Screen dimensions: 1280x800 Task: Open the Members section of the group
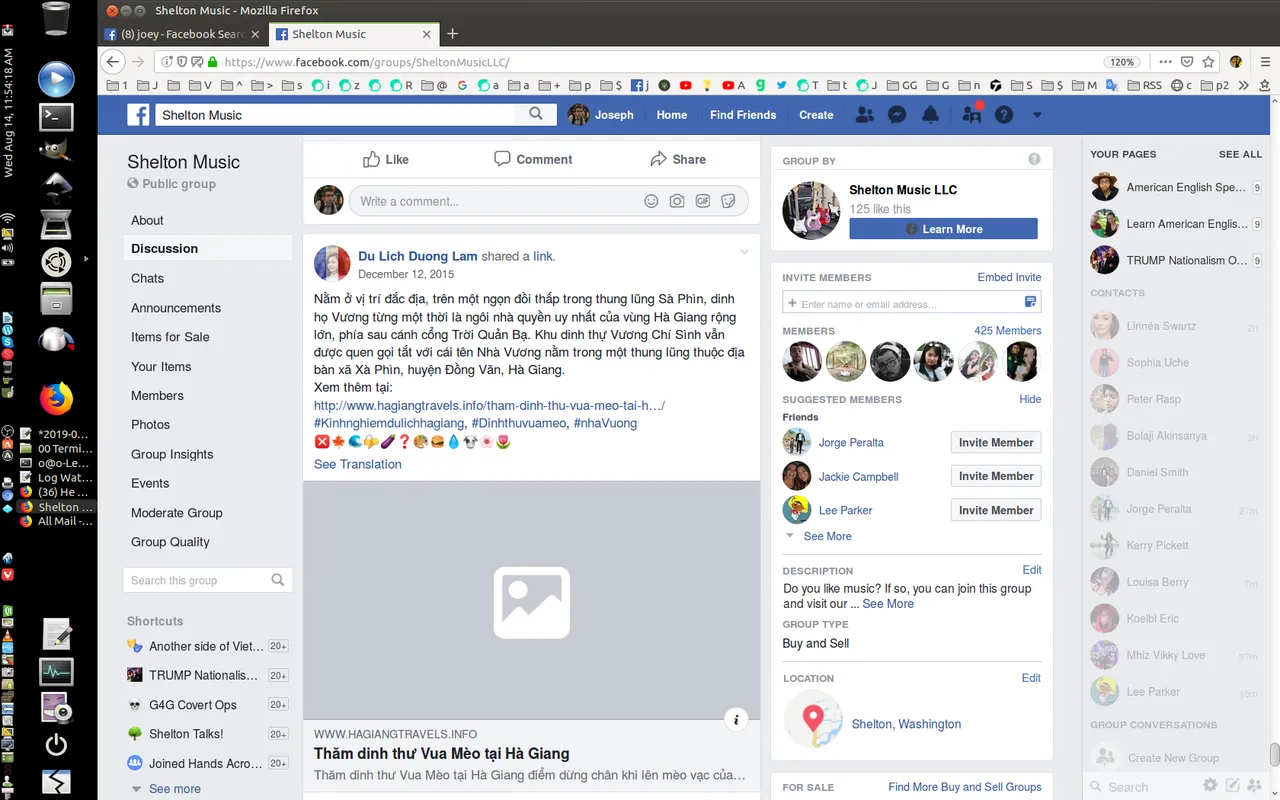[x=157, y=396]
